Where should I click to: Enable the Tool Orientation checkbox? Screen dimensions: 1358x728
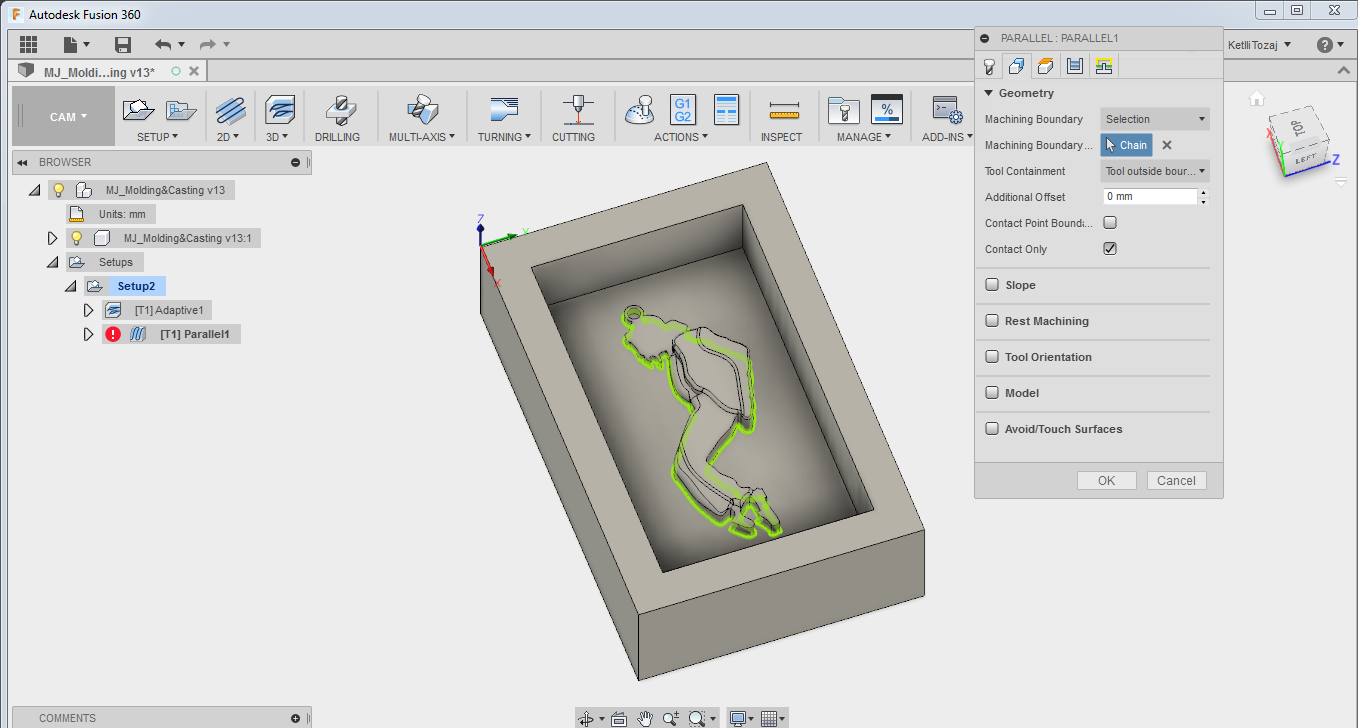tap(992, 357)
